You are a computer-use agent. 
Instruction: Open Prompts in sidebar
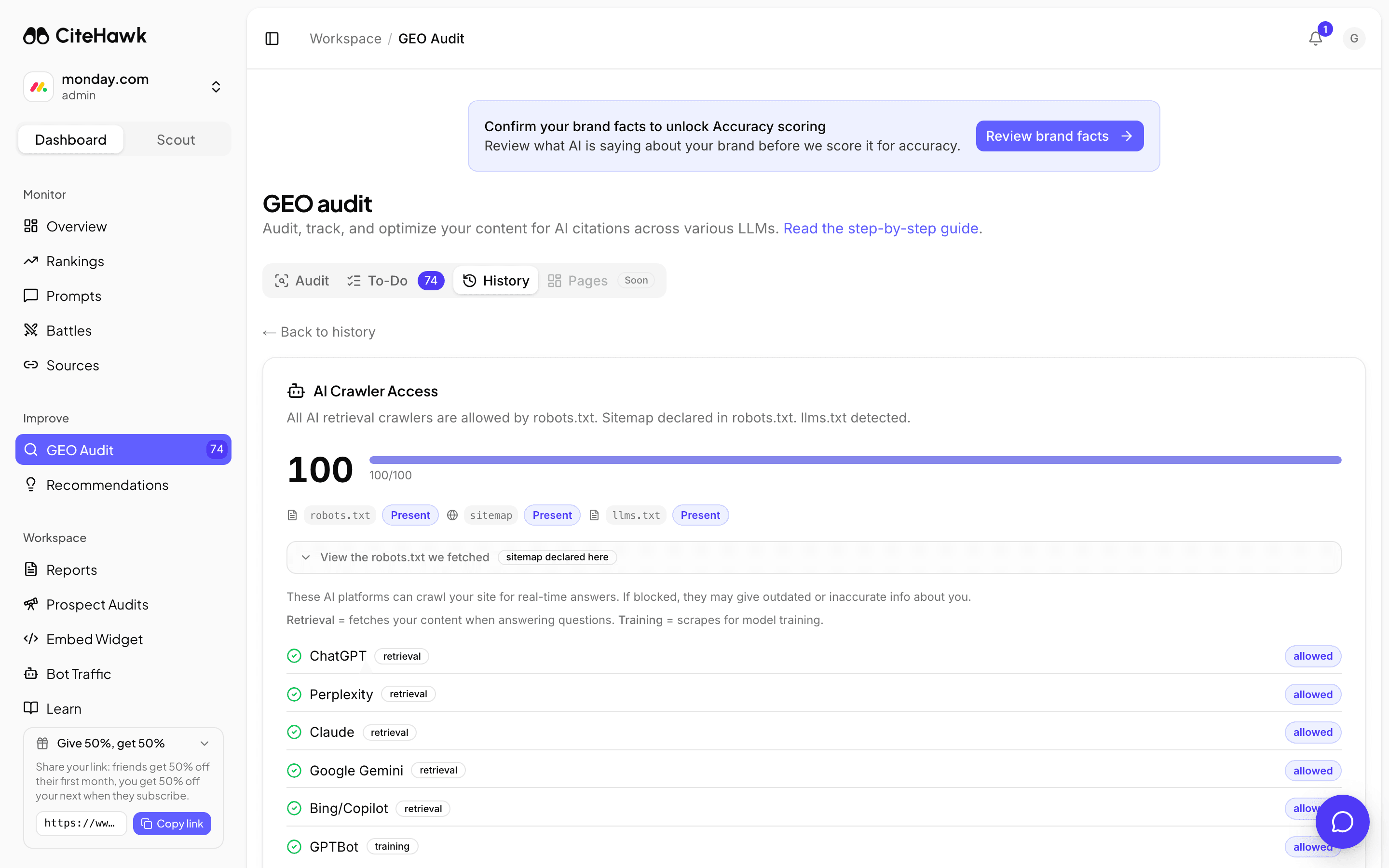pyautogui.click(x=123, y=296)
